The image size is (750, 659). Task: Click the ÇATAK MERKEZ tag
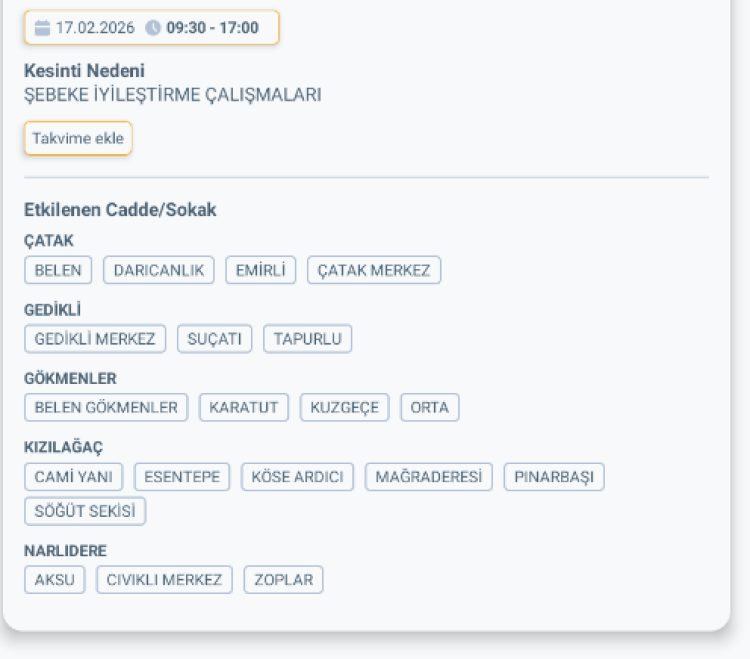click(374, 270)
